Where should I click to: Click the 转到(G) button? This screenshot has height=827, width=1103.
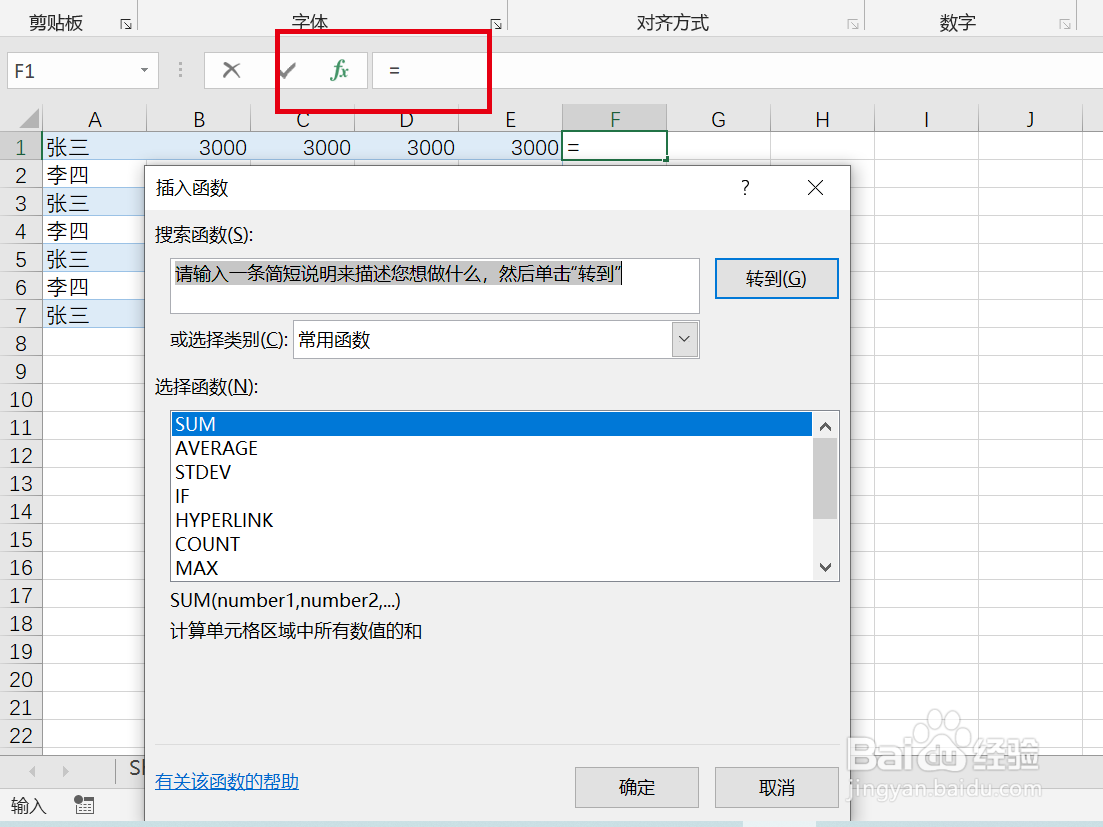pyautogui.click(x=776, y=278)
